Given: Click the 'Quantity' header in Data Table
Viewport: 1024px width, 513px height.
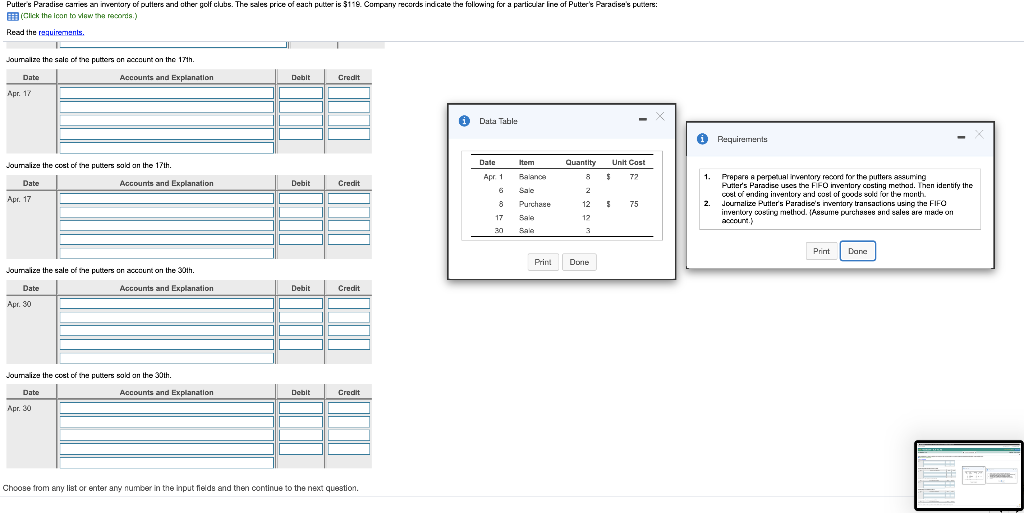Looking at the screenshot, I should [581, 163].
